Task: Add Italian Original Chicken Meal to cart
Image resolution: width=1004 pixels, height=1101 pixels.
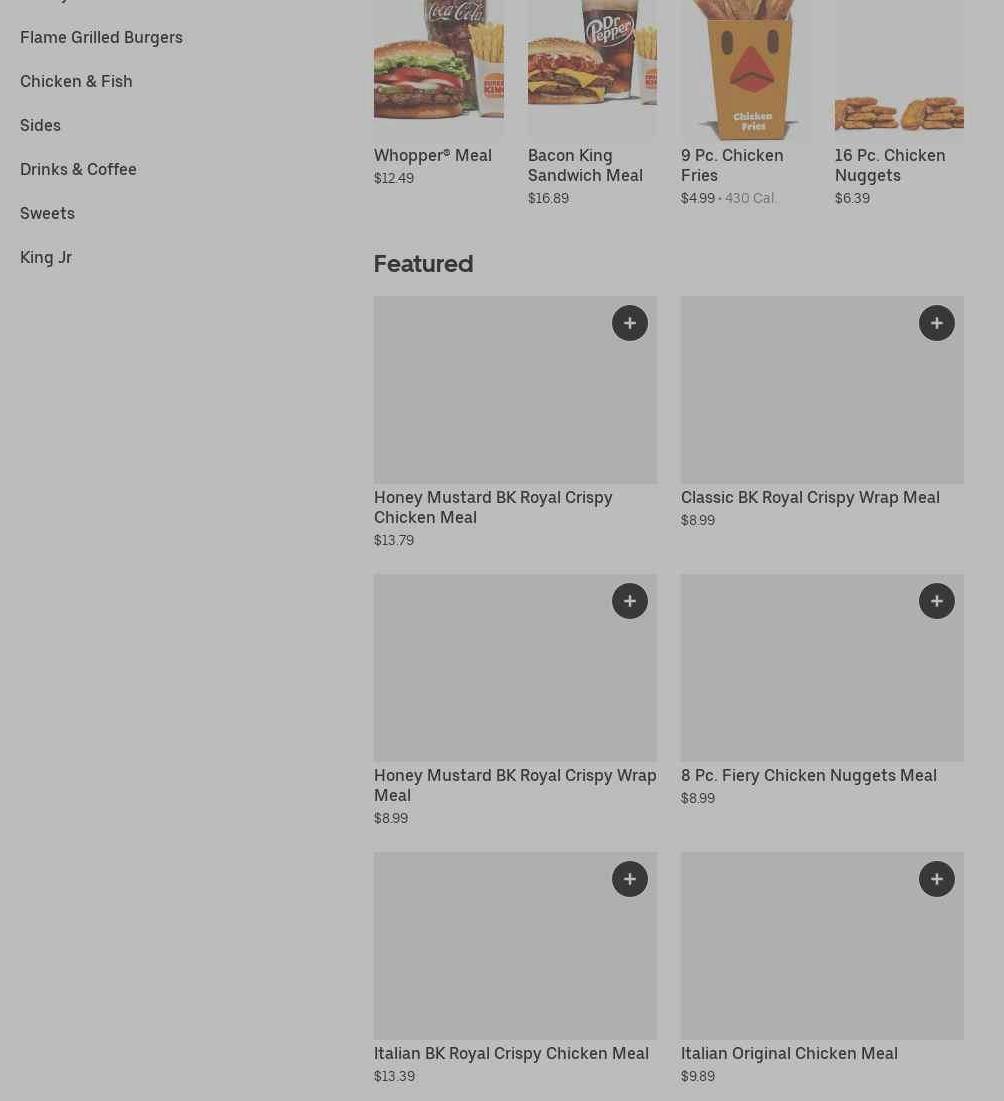Action: click(937, 879)
